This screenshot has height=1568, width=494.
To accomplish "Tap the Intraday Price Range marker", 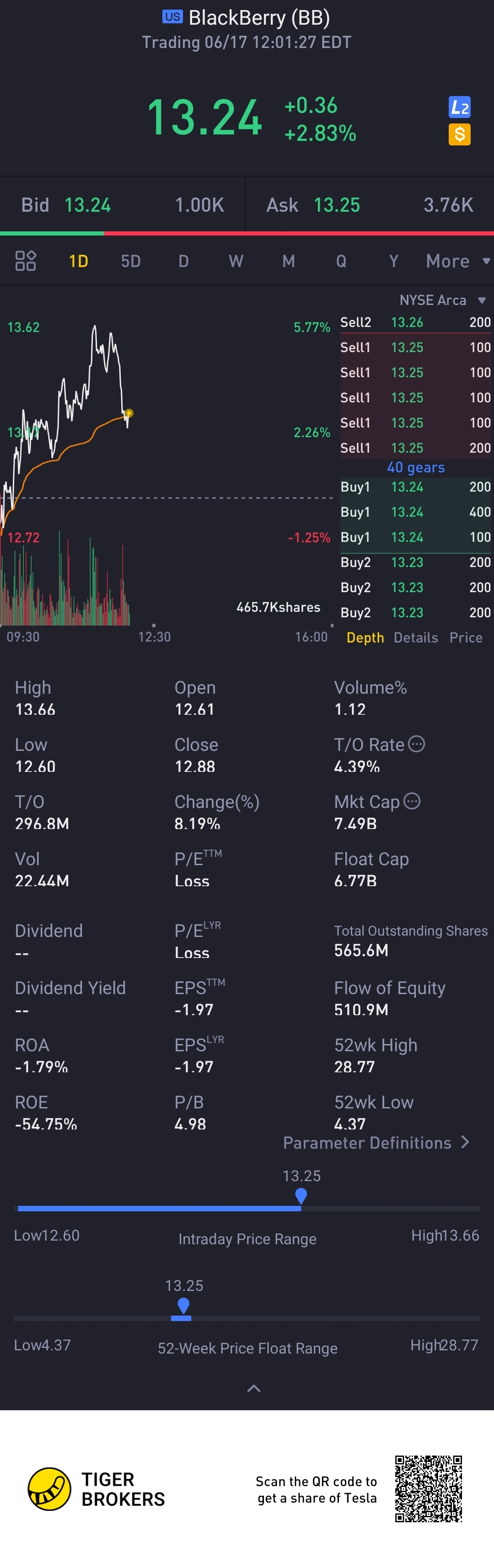I will tap(301, 1196).
